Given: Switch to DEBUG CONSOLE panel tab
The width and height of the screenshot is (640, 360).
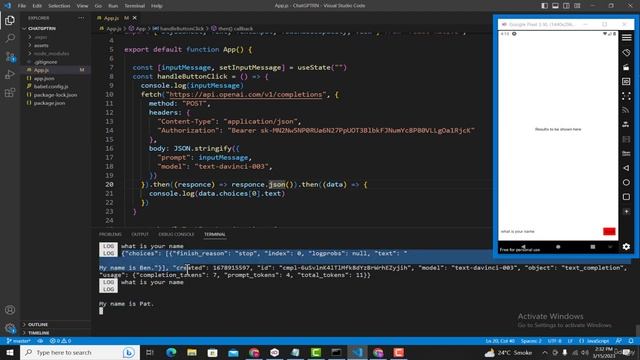Looking at the screenshot, I should [176, 234].
